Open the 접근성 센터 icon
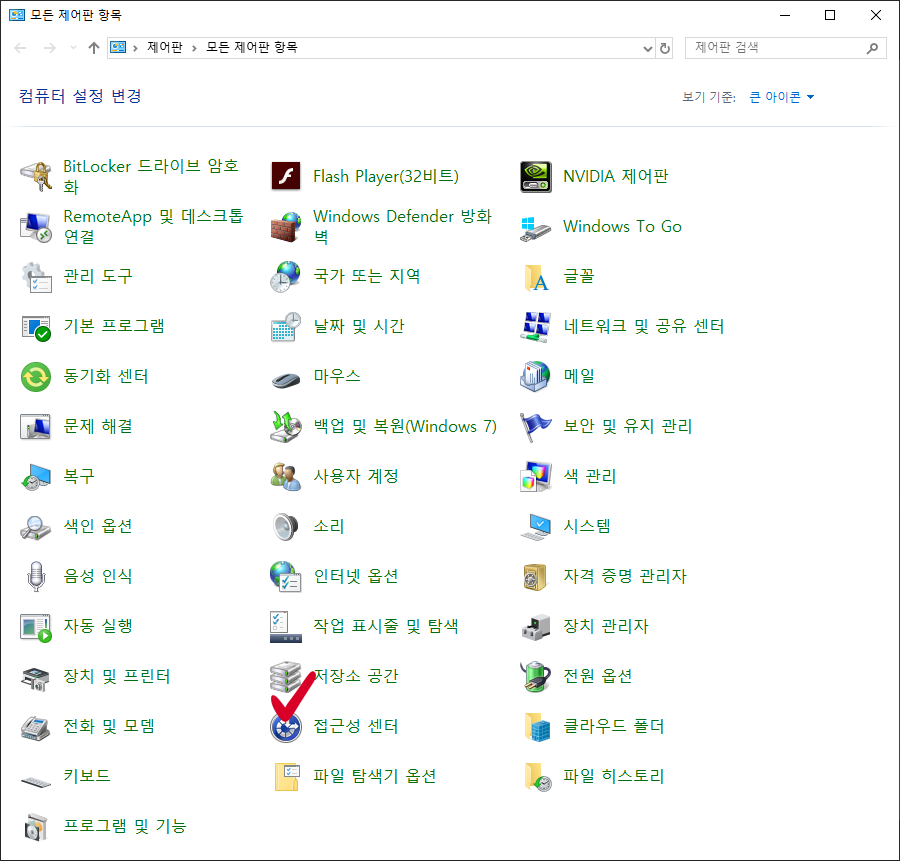 (285, 727)
